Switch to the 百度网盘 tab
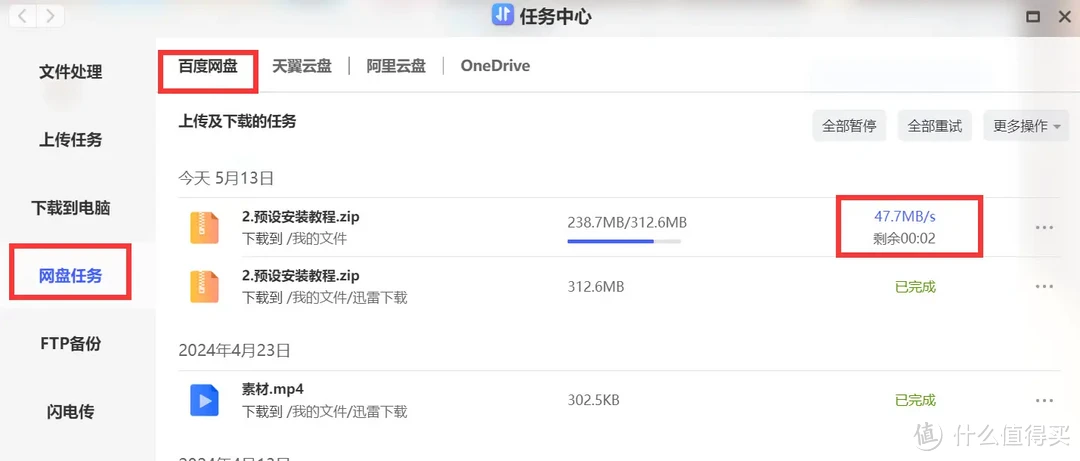The image size is (1080, 461). pyautogui.click(x=207, y=66)
